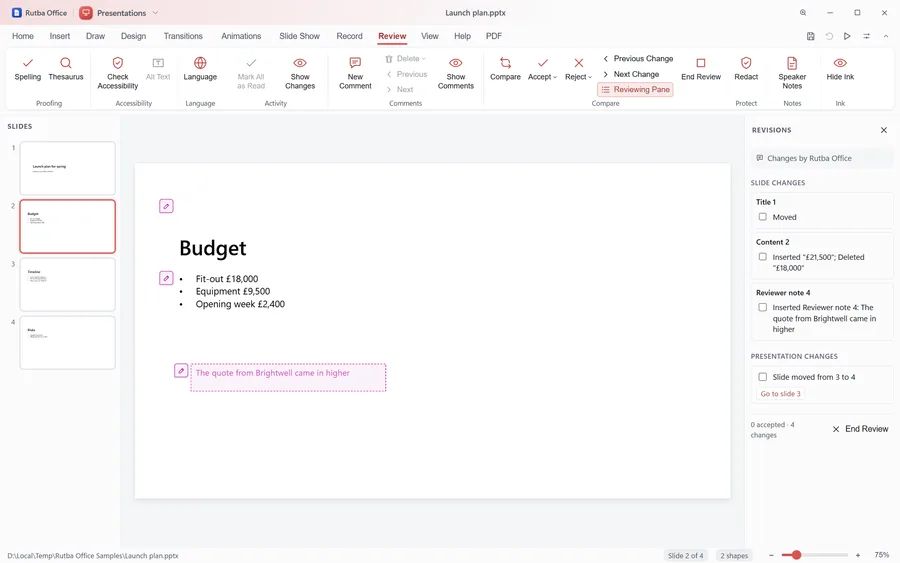
Task: Open the Home tab
Action: coord(23,36)
